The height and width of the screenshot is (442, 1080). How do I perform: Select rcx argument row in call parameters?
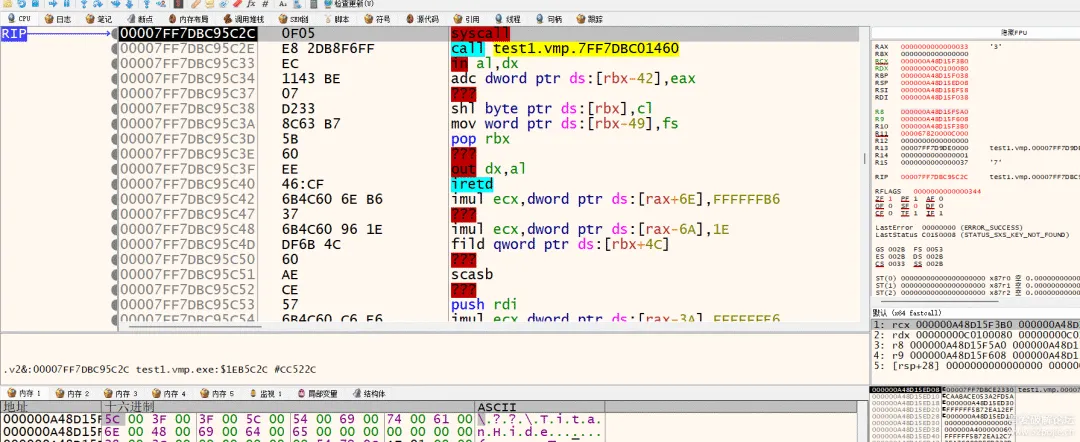(975, 324)
